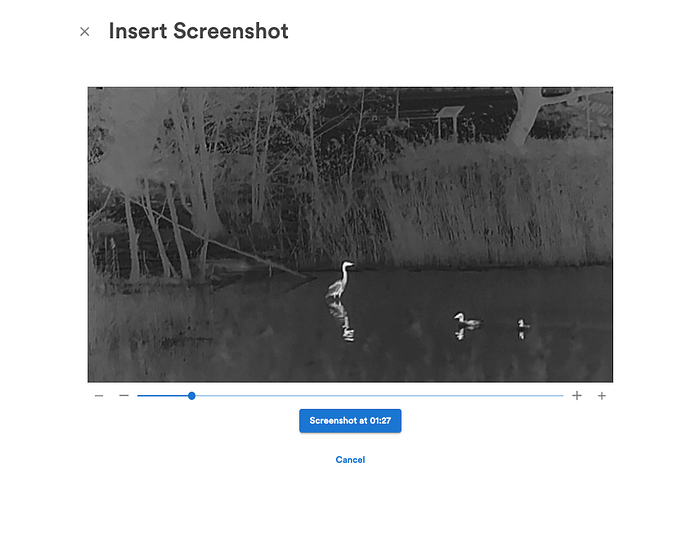Step back with the larger minus icon
Image resolution: width=700 pixels, height=538 pixels.
pos(124,395)
